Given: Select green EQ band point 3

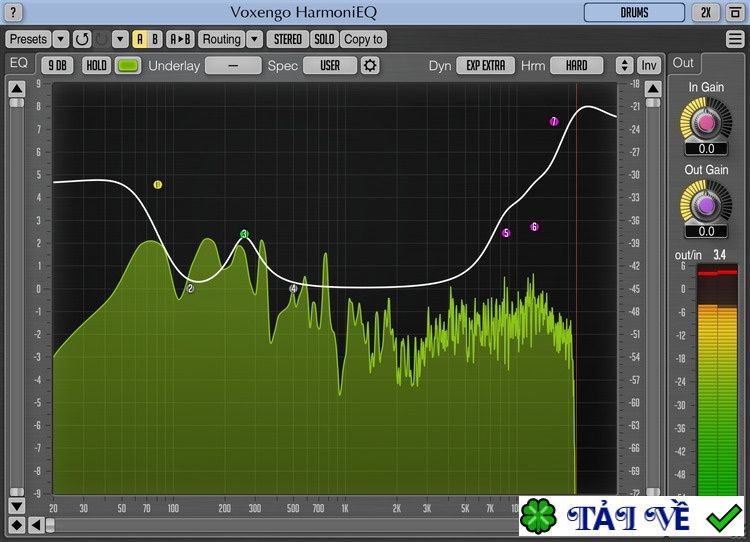Looking at the screenshot, I should point(244,234).
